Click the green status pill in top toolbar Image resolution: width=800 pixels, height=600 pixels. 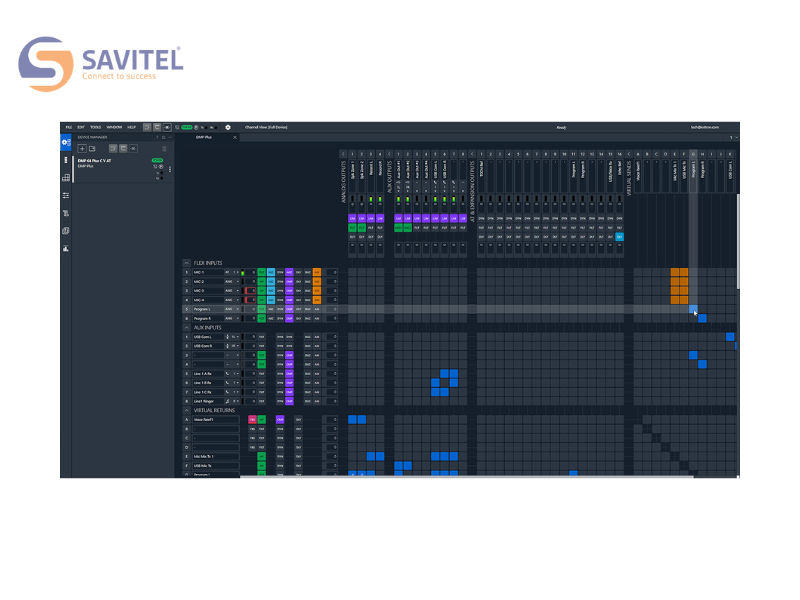click(187, 127)
